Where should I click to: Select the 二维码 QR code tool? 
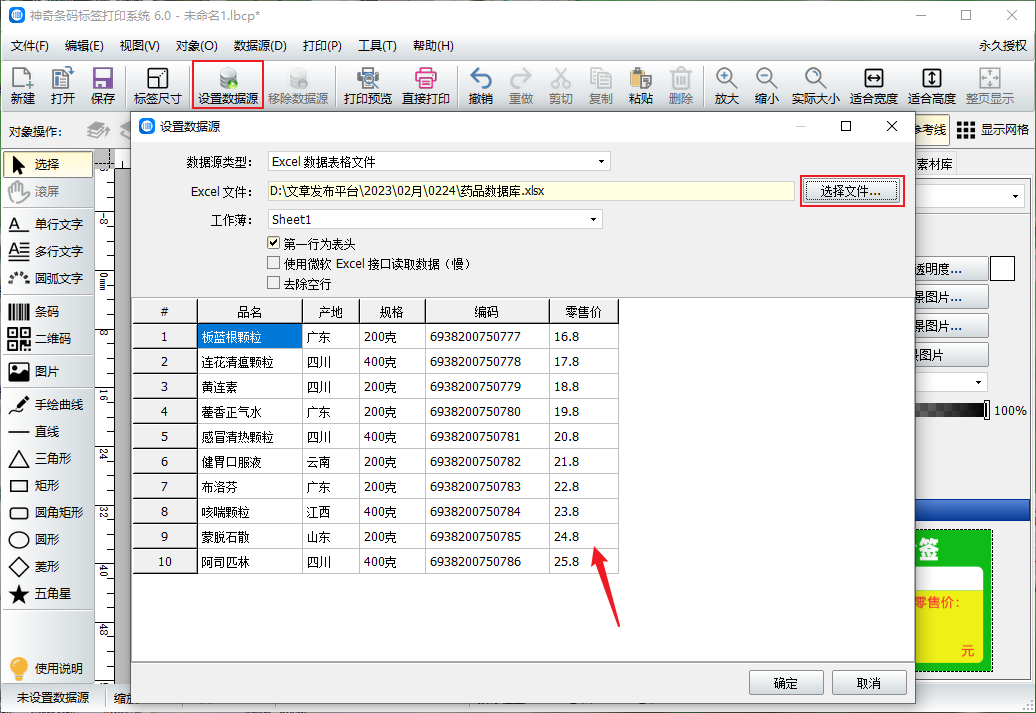coord(48,338)
